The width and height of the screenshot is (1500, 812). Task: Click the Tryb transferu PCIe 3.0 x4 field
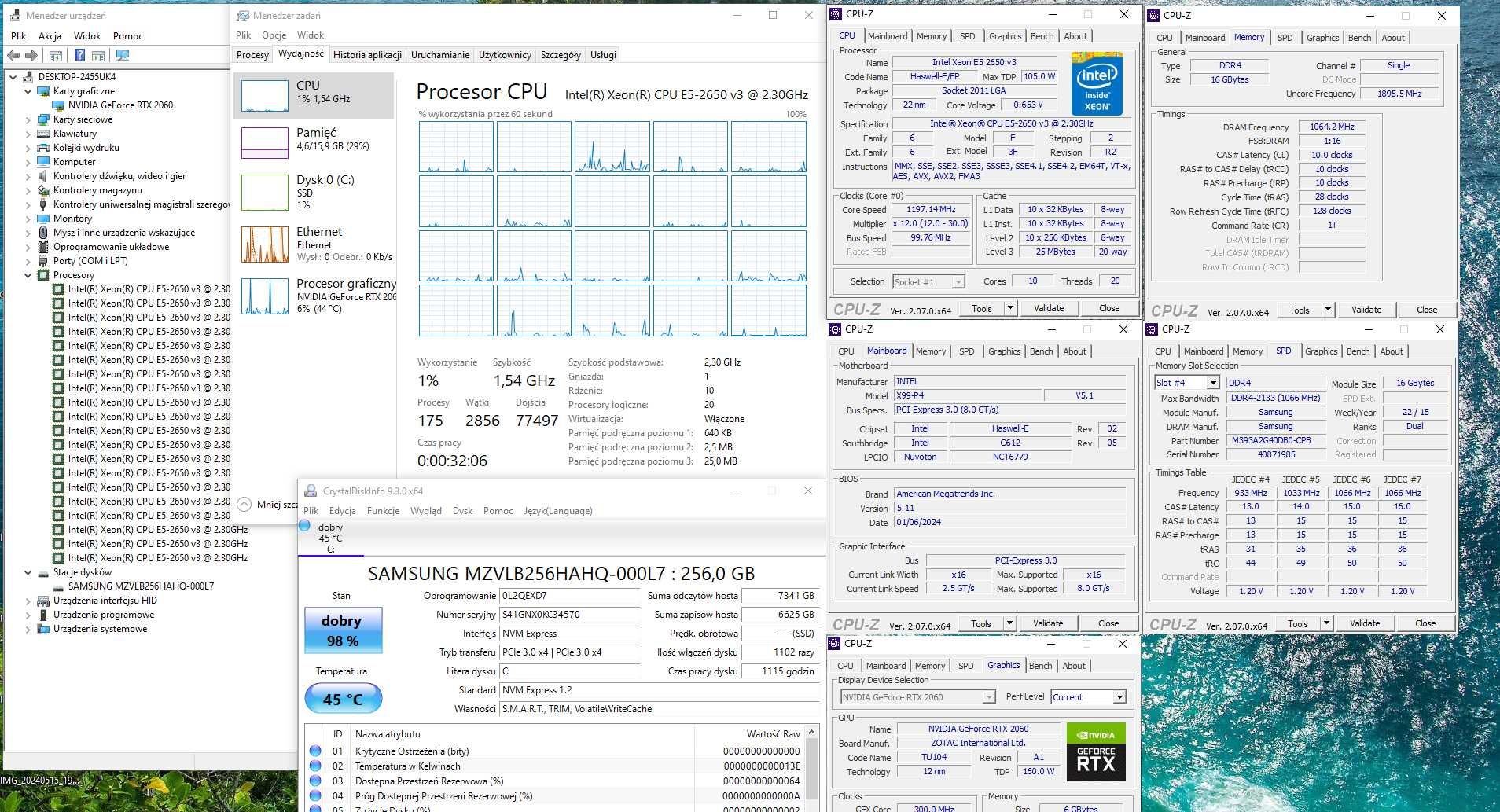(570, 652)
